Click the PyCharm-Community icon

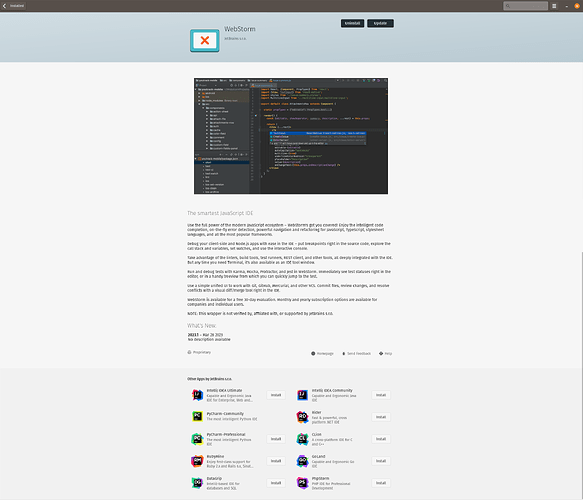(x=197, y=416)
